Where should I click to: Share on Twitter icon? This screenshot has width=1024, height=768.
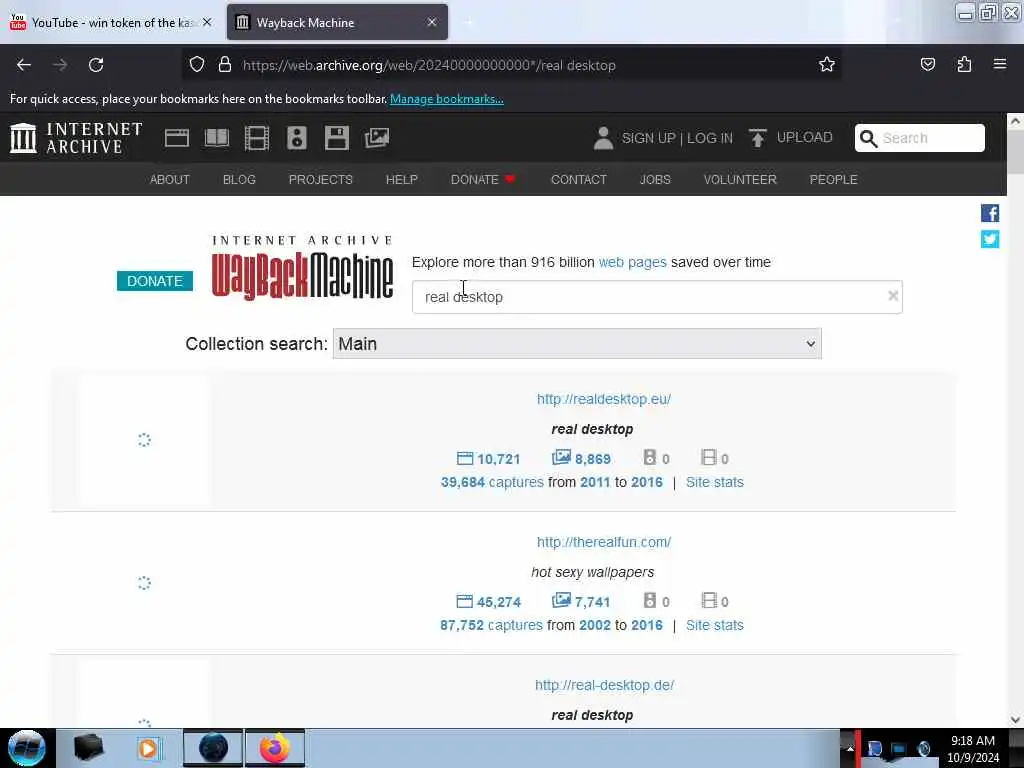point(989,239)
